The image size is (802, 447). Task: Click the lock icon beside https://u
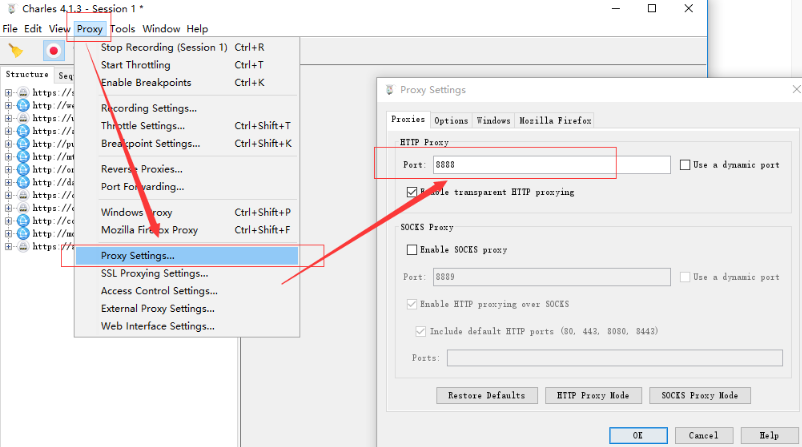[23, 118]
